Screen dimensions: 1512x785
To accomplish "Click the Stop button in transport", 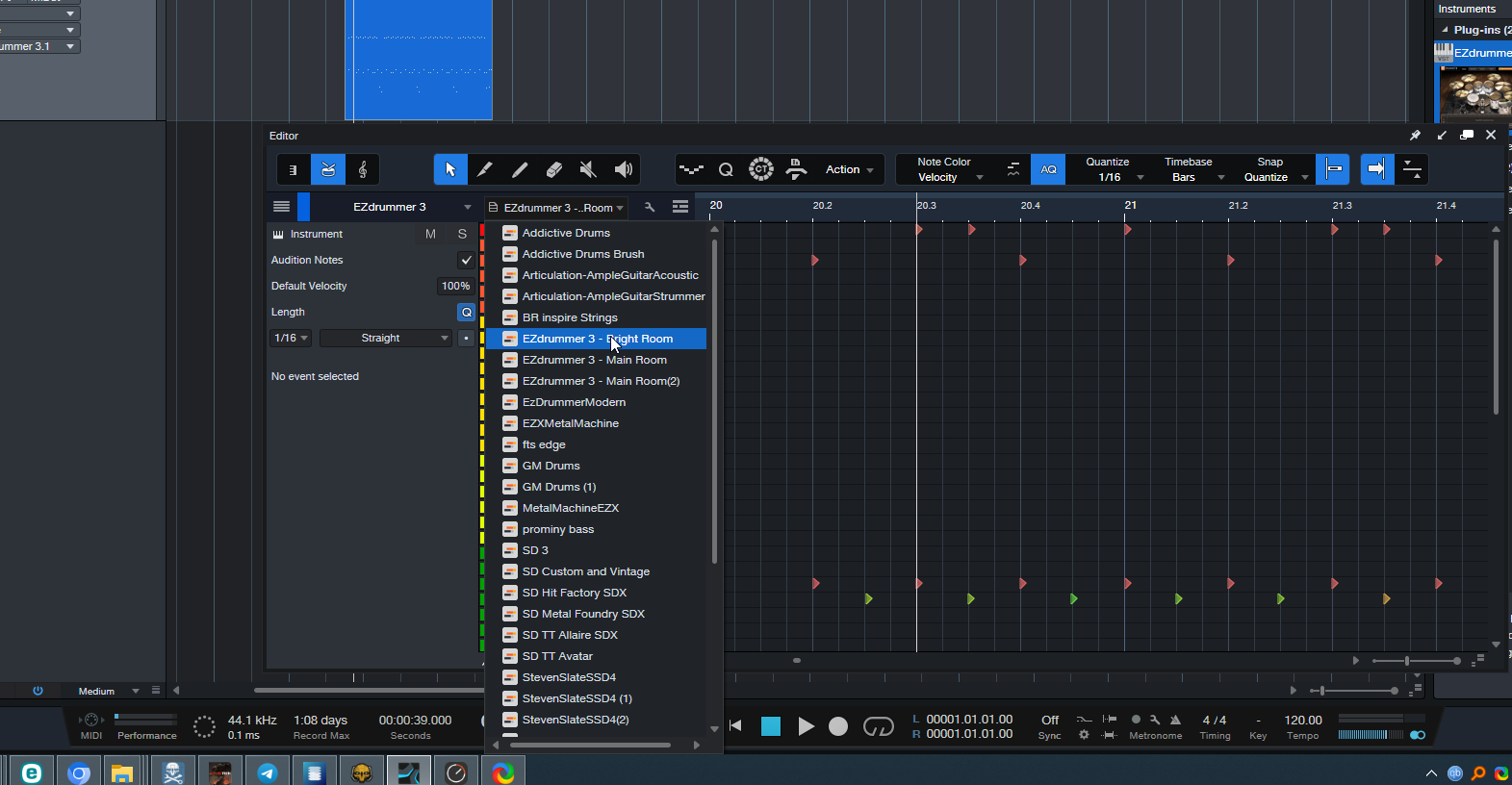I will click(x=771, y=726).
